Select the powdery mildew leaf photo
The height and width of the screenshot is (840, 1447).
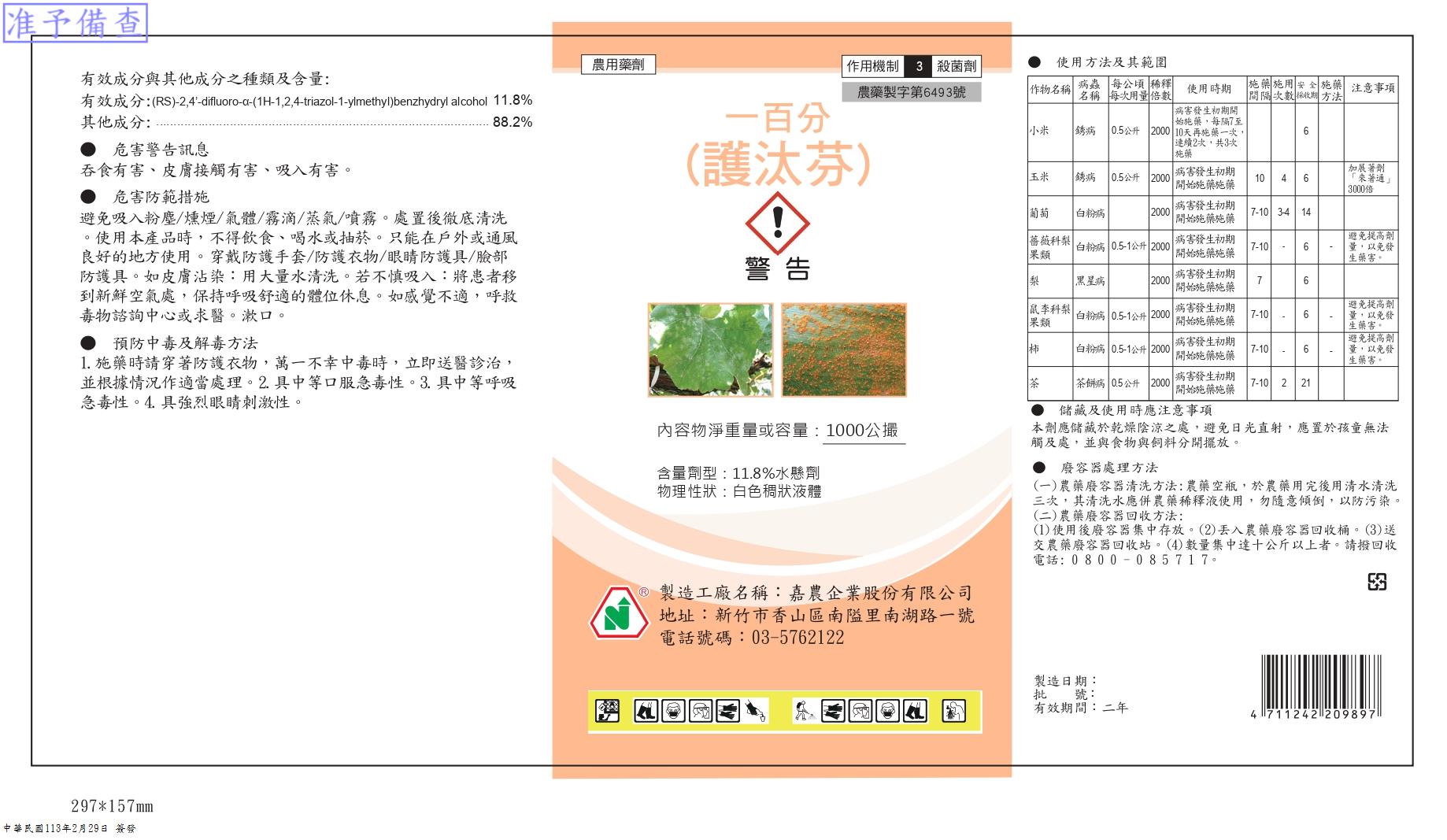tap(710, 350)
